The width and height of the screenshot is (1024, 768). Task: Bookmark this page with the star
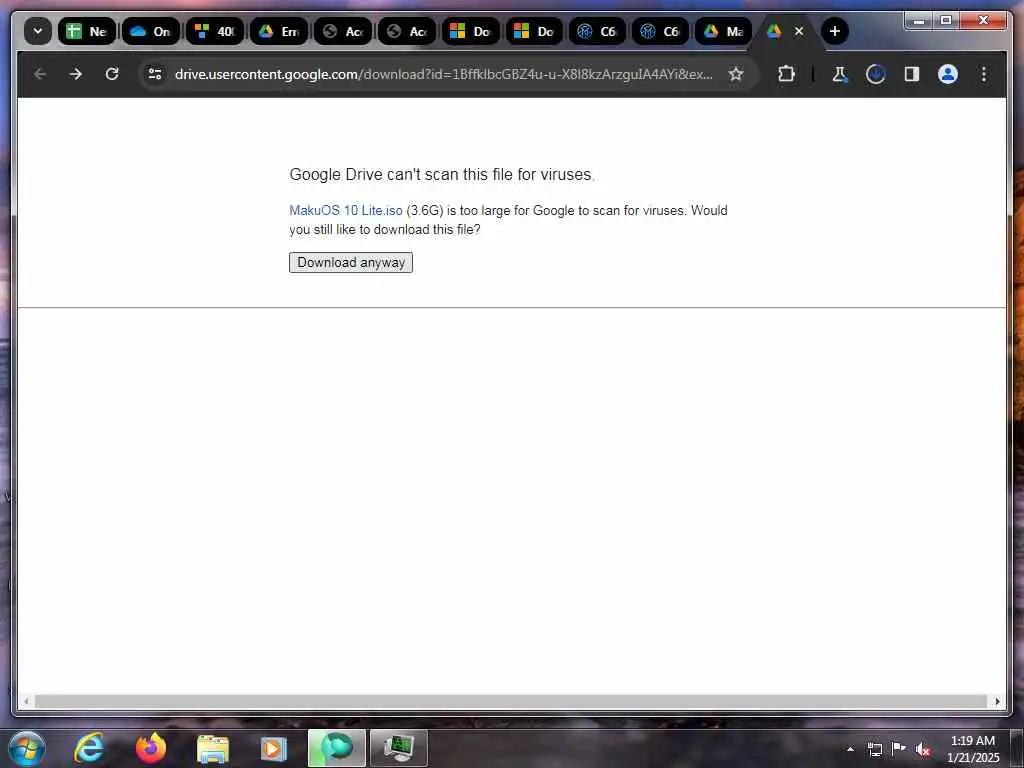736,74
